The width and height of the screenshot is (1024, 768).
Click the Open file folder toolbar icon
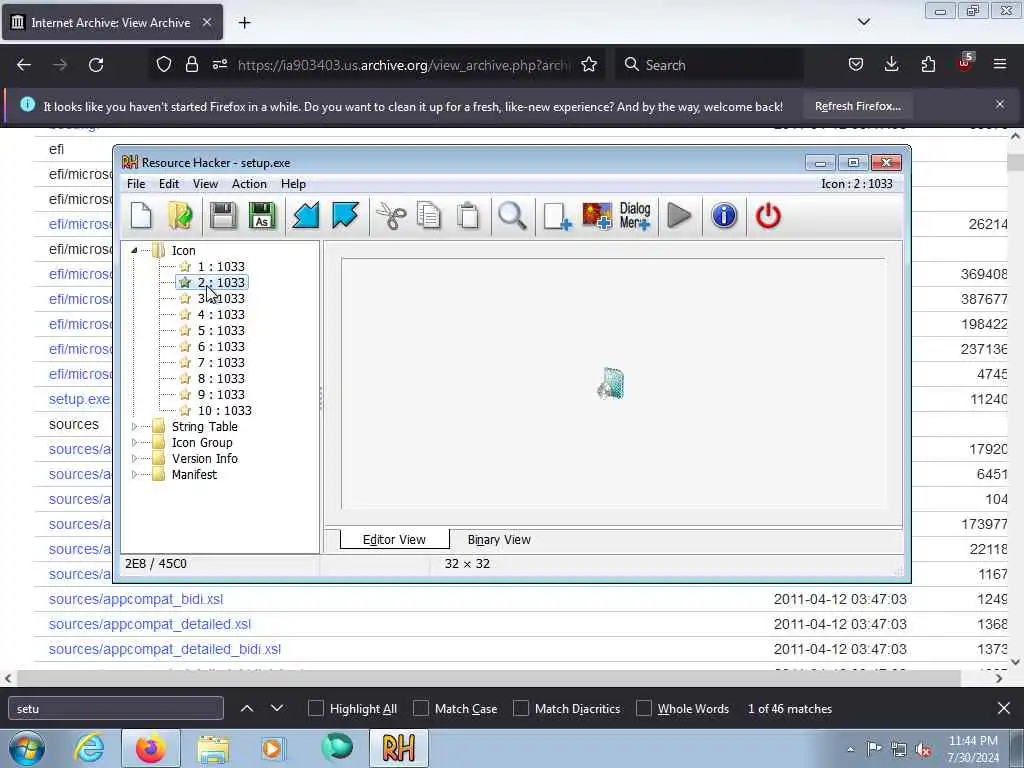coord(180,216)
